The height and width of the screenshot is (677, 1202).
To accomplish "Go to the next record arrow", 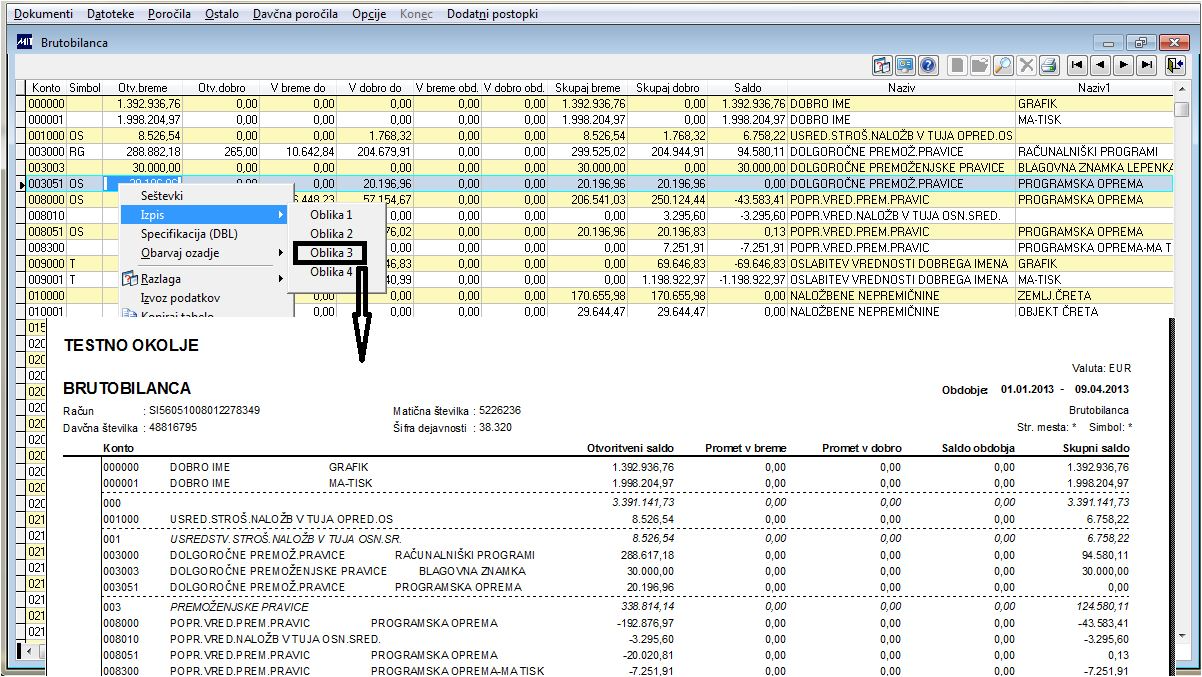I will [1123, 65].
